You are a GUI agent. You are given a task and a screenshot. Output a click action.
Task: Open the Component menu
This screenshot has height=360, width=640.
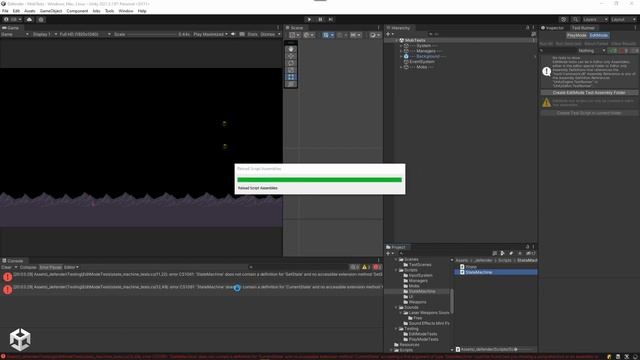77,11
